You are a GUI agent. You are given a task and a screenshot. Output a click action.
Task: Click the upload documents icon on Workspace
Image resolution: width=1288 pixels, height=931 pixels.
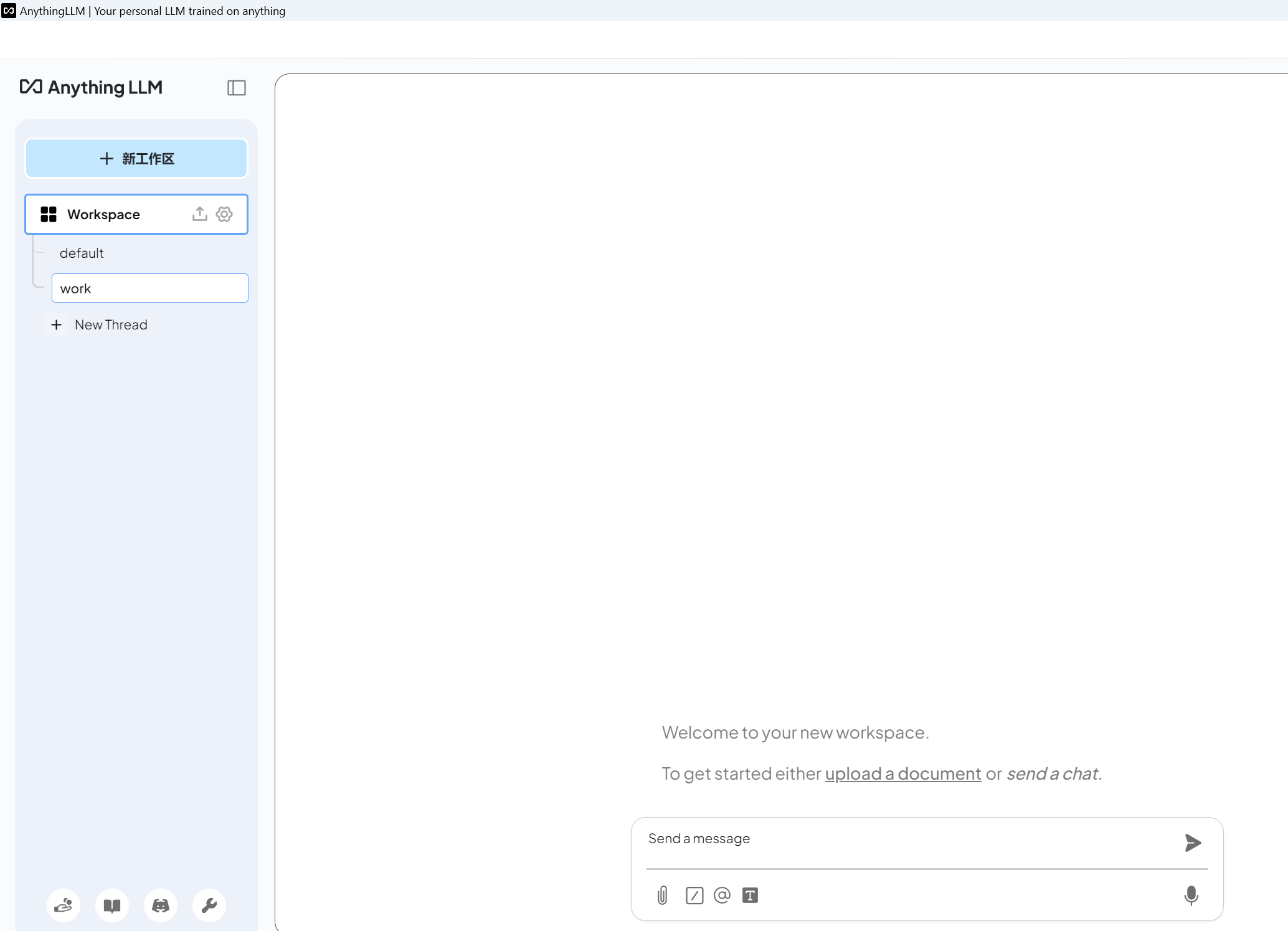pyautogui.click(x=199, y=214)
